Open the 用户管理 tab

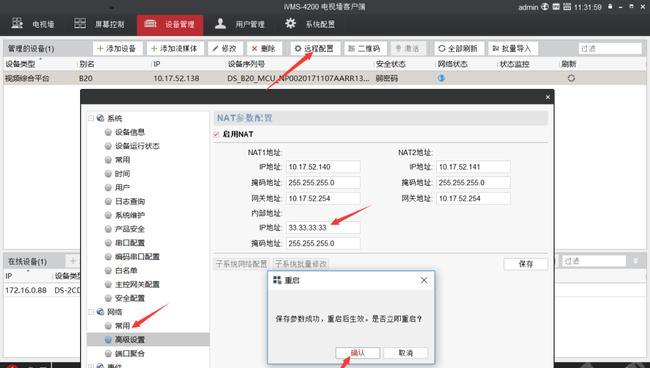coord(239,24)
